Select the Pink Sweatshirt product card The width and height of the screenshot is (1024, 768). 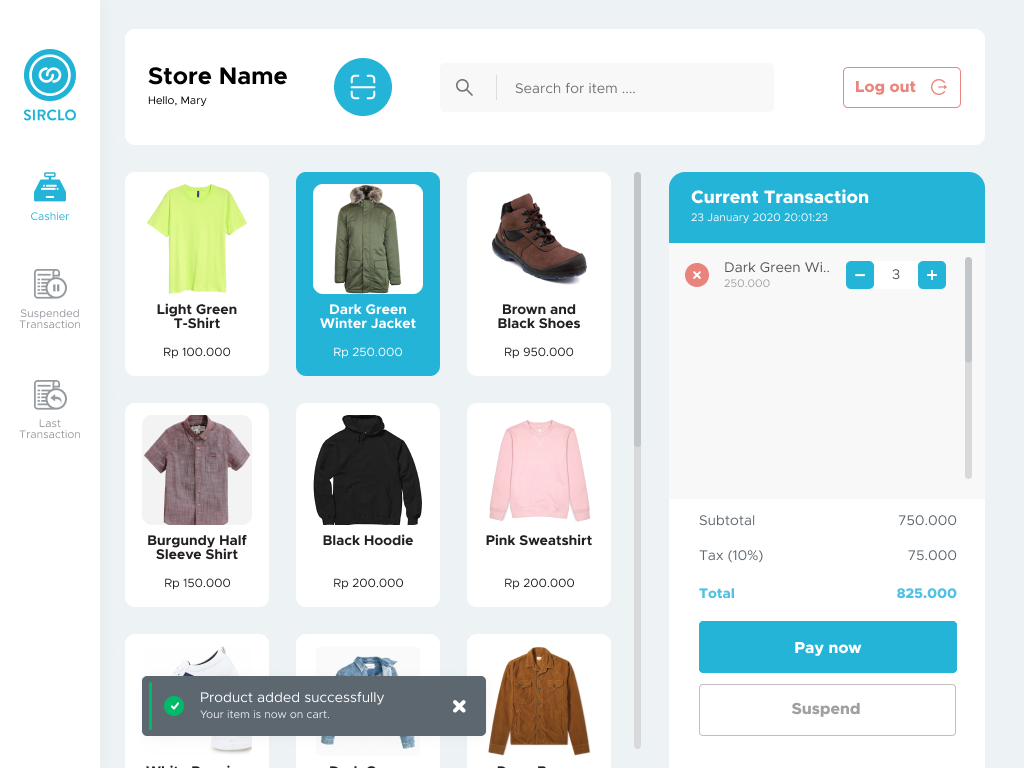pos(538,504)
